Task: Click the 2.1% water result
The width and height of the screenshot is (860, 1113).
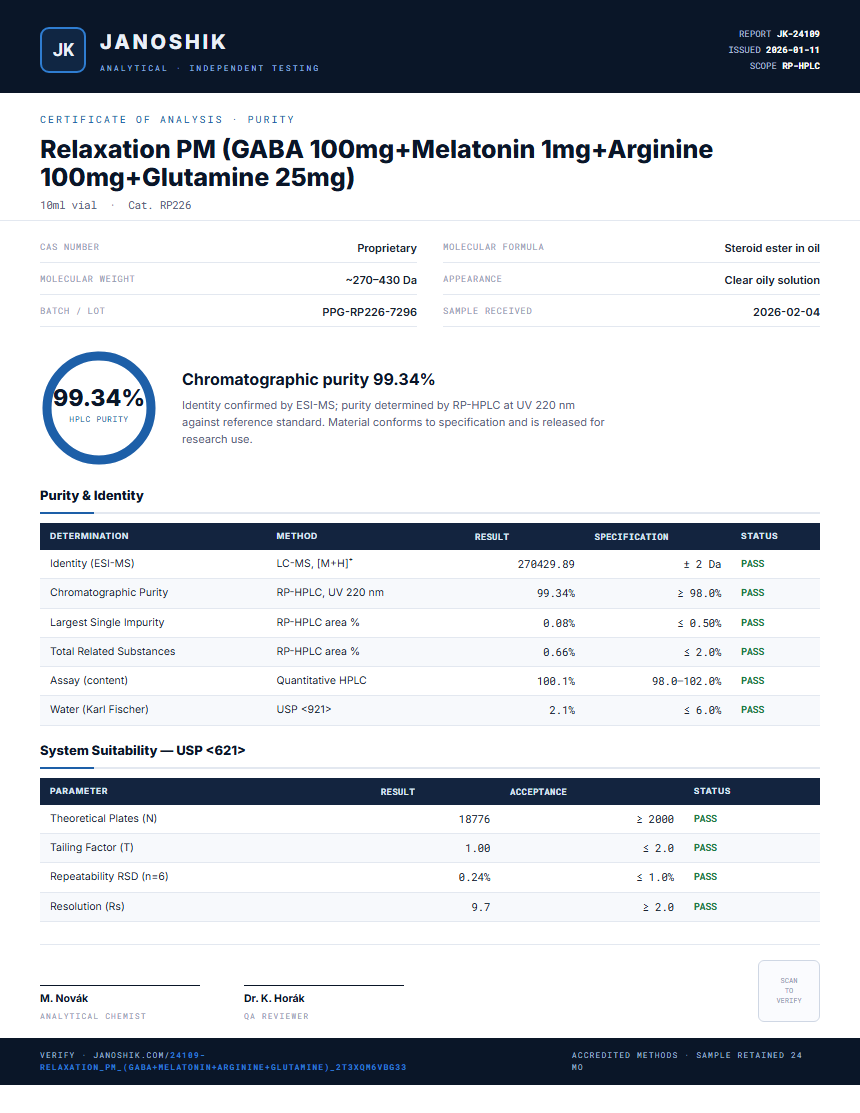Action: pyautogui.click(x=562, y=711)
